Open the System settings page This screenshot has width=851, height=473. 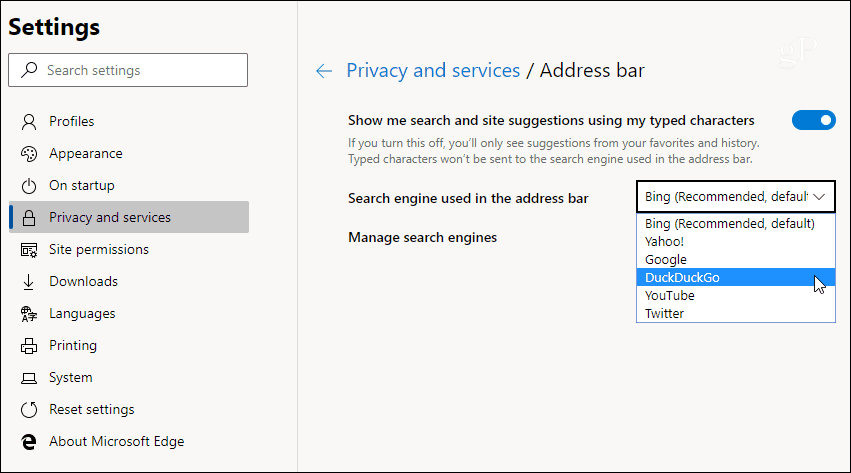[129, 378]
